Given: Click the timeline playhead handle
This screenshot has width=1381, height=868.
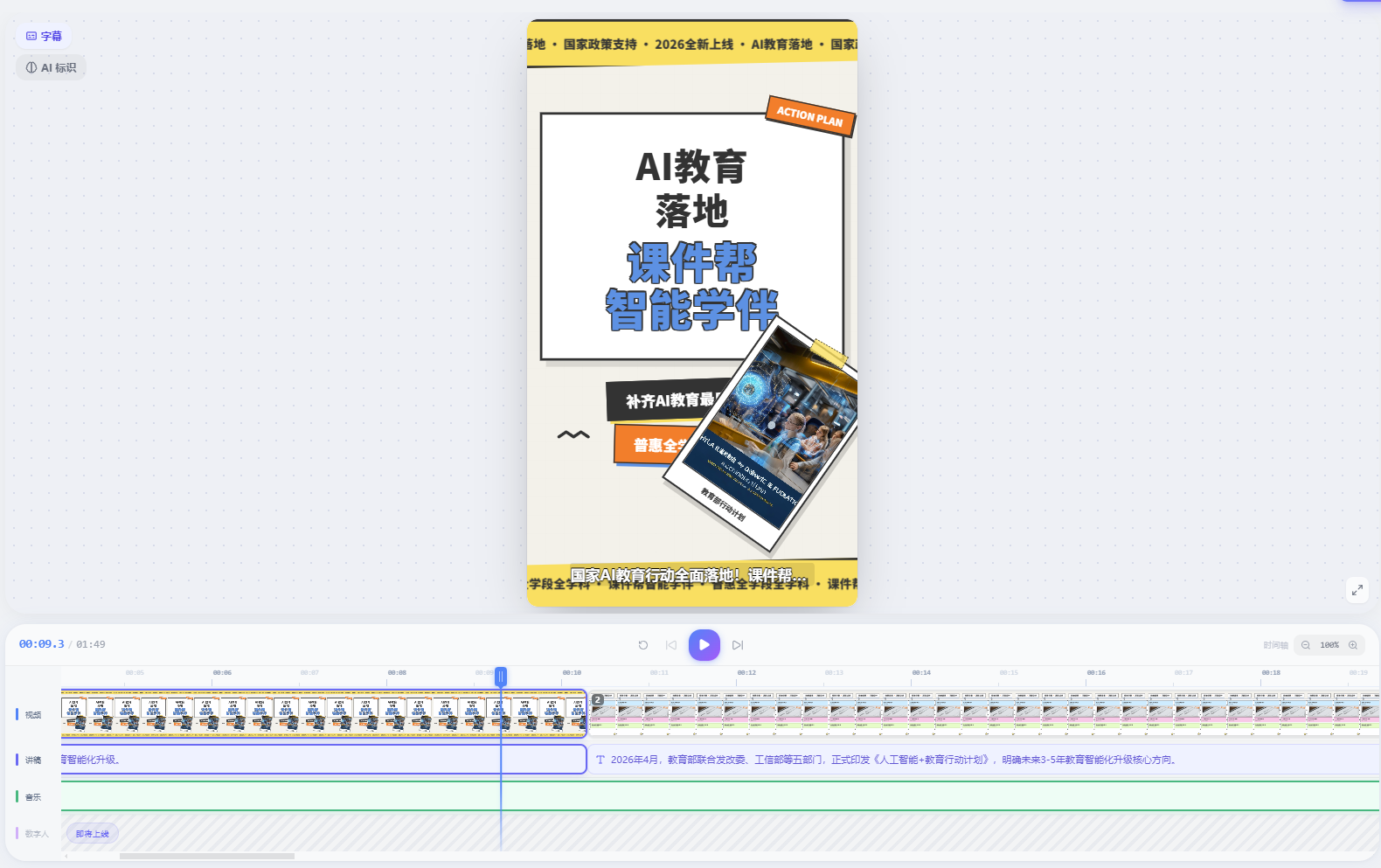Looking at the screenshot, I should coord(501,677).
